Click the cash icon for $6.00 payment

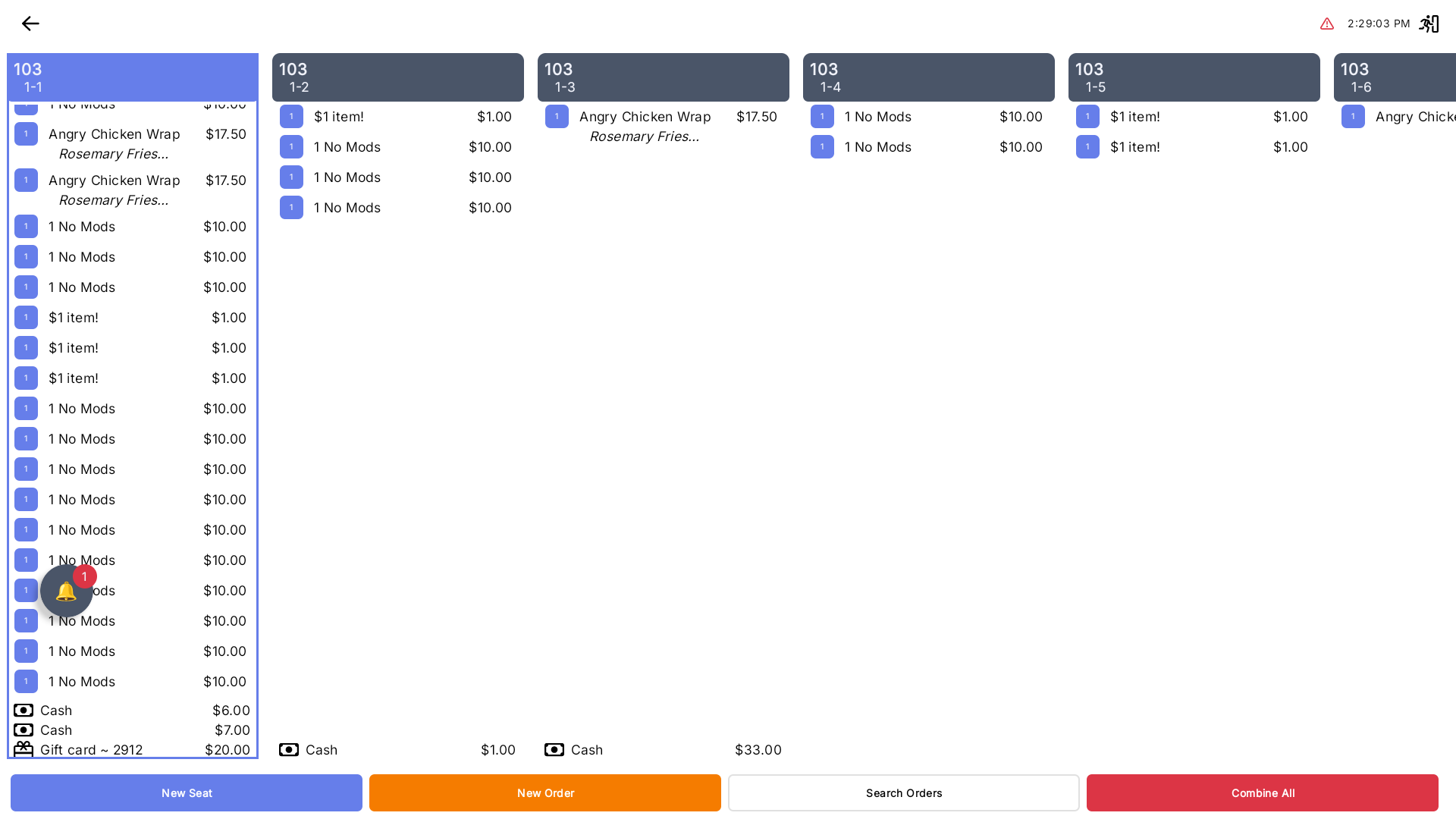(24, 711)
